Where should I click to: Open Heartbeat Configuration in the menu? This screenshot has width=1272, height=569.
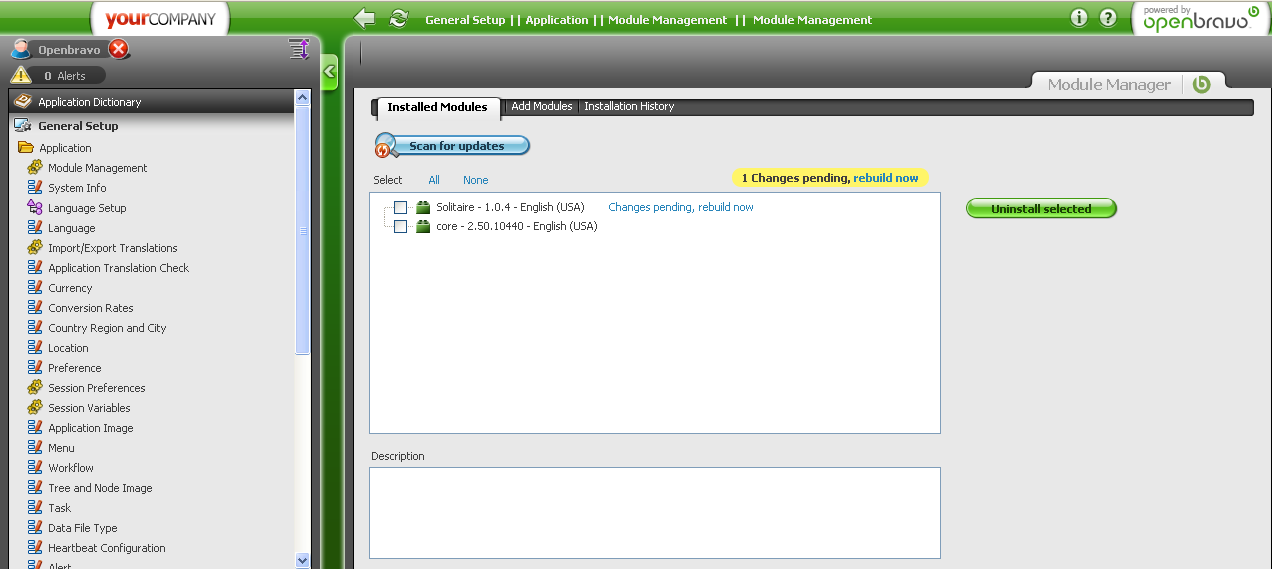tap(106, 548)
